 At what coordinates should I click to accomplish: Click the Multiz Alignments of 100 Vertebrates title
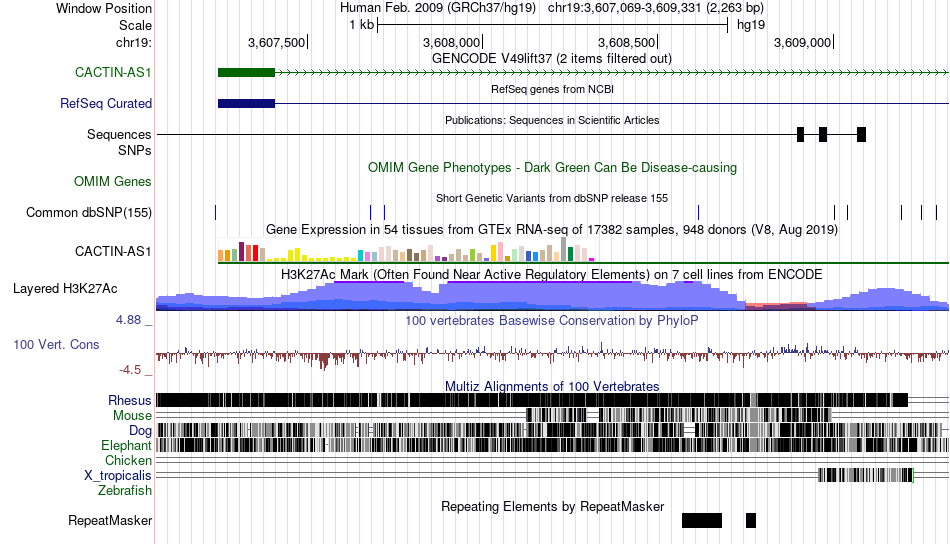pyautogui.click(x=552, y=386)
